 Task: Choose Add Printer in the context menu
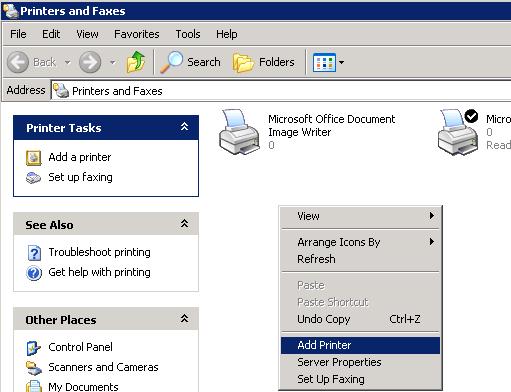tap(360, 345)
